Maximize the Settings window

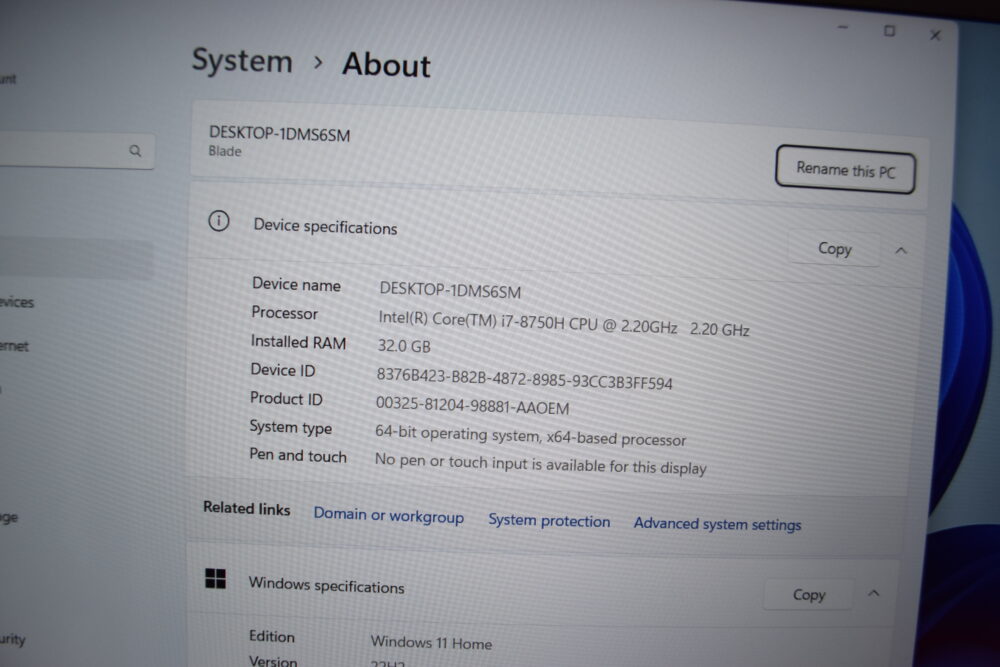click(890, 31)
